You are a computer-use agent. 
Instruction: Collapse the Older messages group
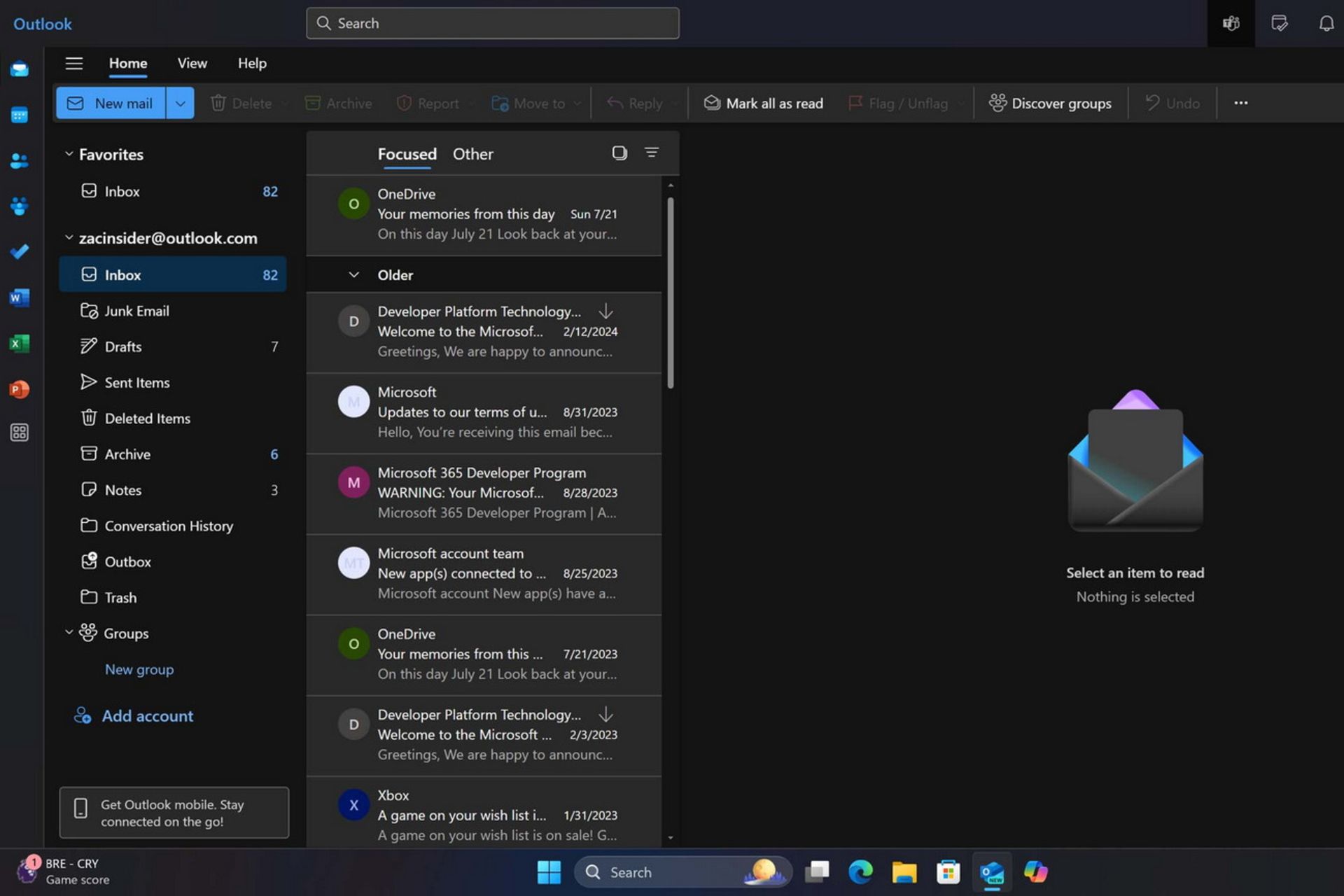click(x=353, y=275)
